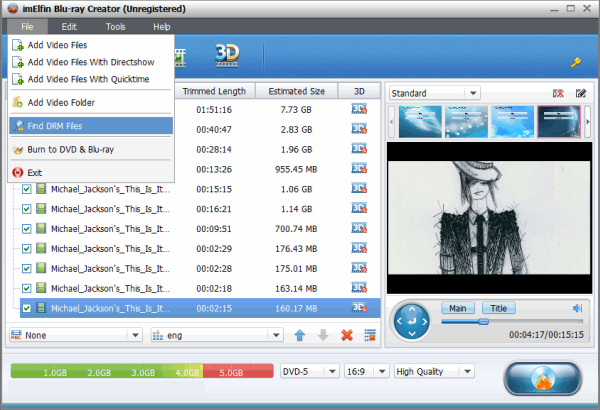Click the 3D icon for the 00:28:14 row
The height and width of the screenshot is (410, 600).
359,149
